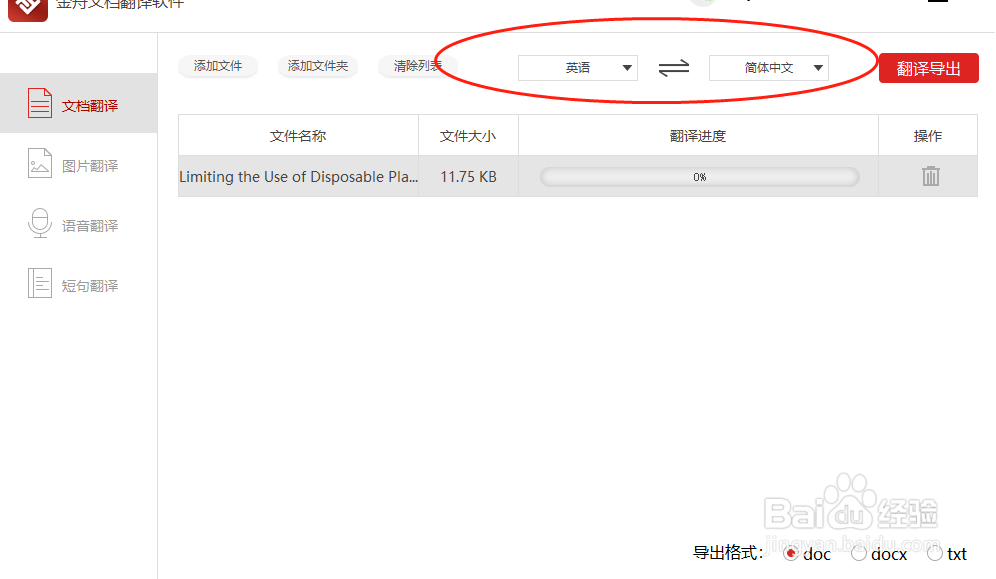Click the 0% translation progress bar
This screenshot has width=996, height=579.
(x=699, y=176)
